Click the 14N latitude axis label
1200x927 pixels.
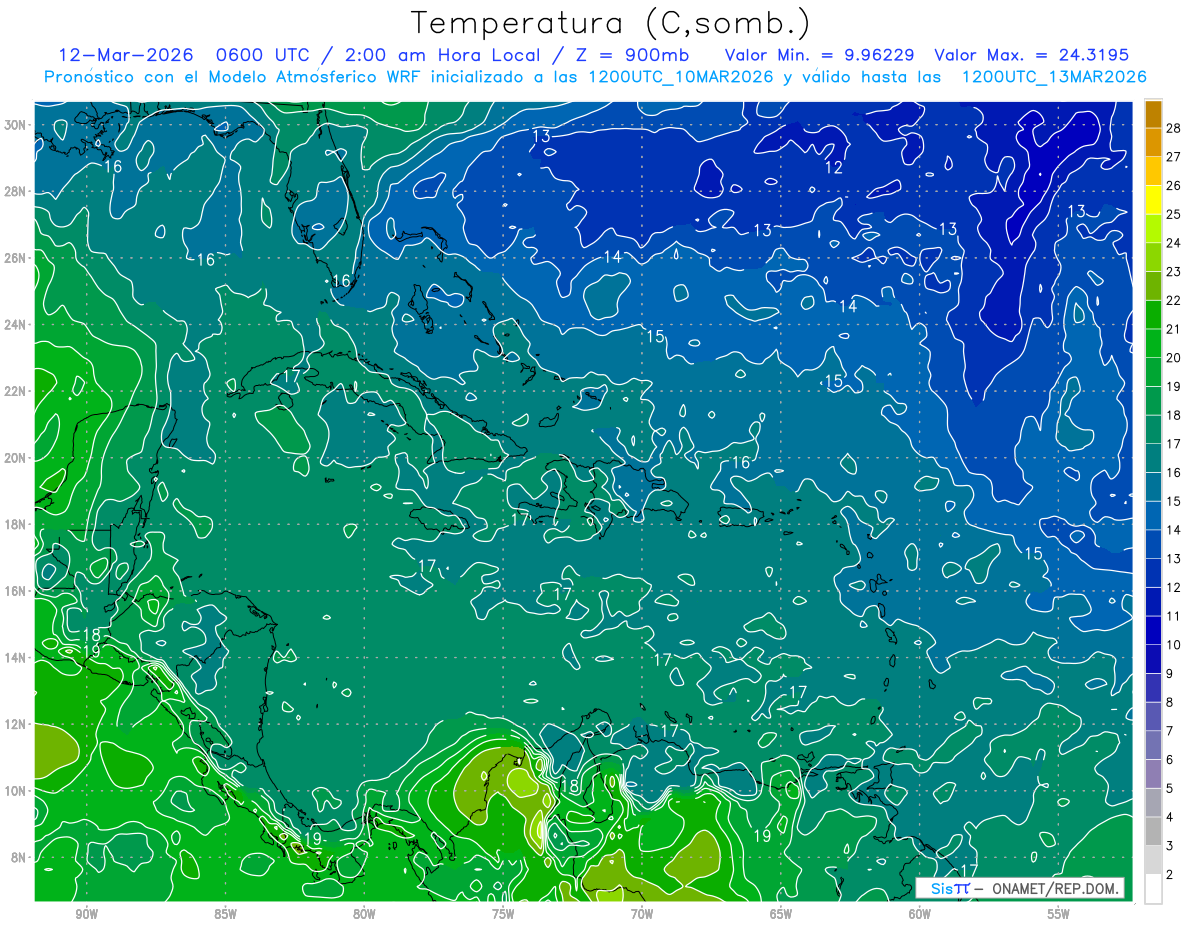[14, 658]
